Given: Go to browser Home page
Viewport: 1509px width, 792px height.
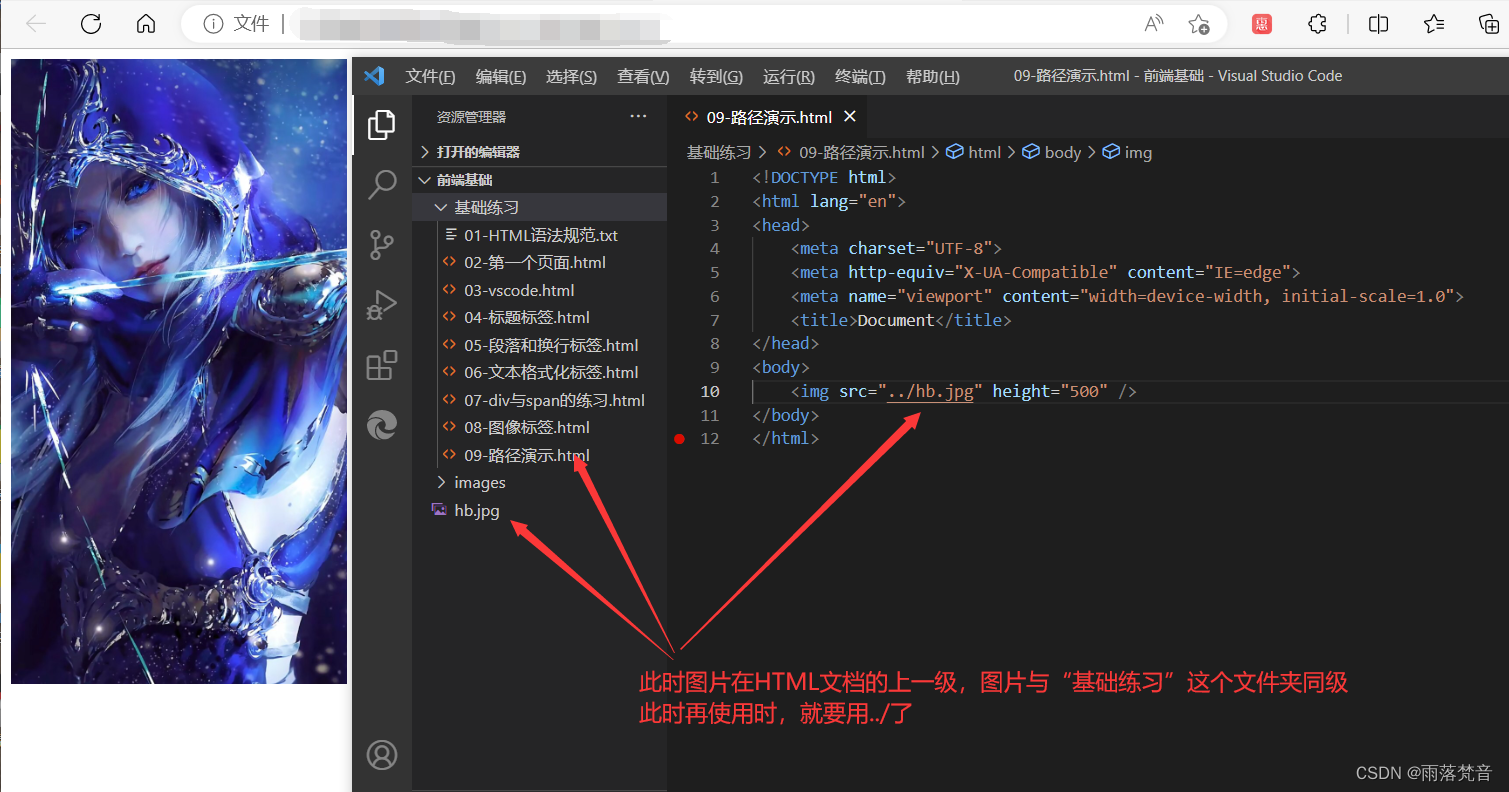Looking at the screenshot, I should 146,24.
